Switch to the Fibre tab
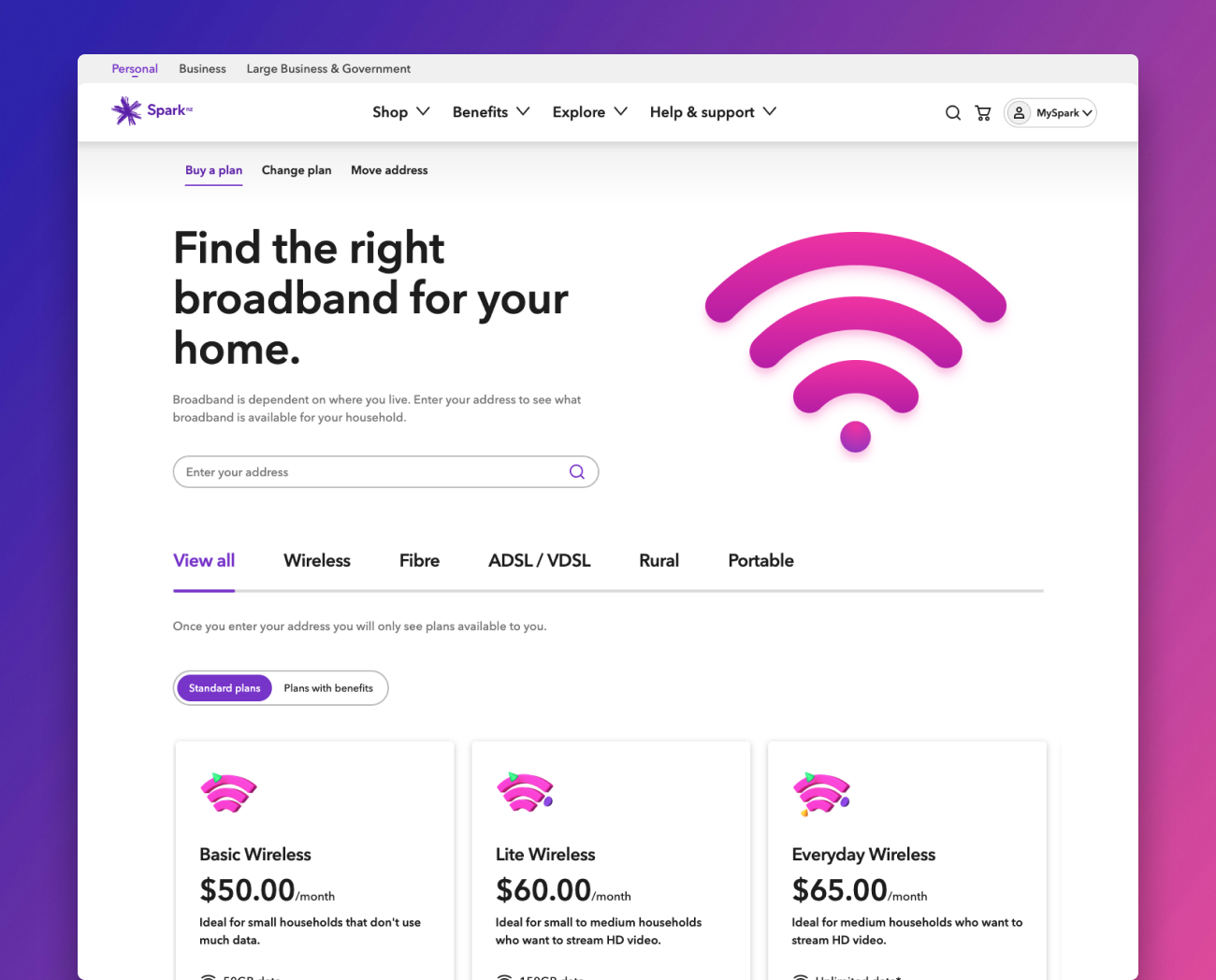The width and height of the screenshot is (1216, 980). [x=419, y=560]
